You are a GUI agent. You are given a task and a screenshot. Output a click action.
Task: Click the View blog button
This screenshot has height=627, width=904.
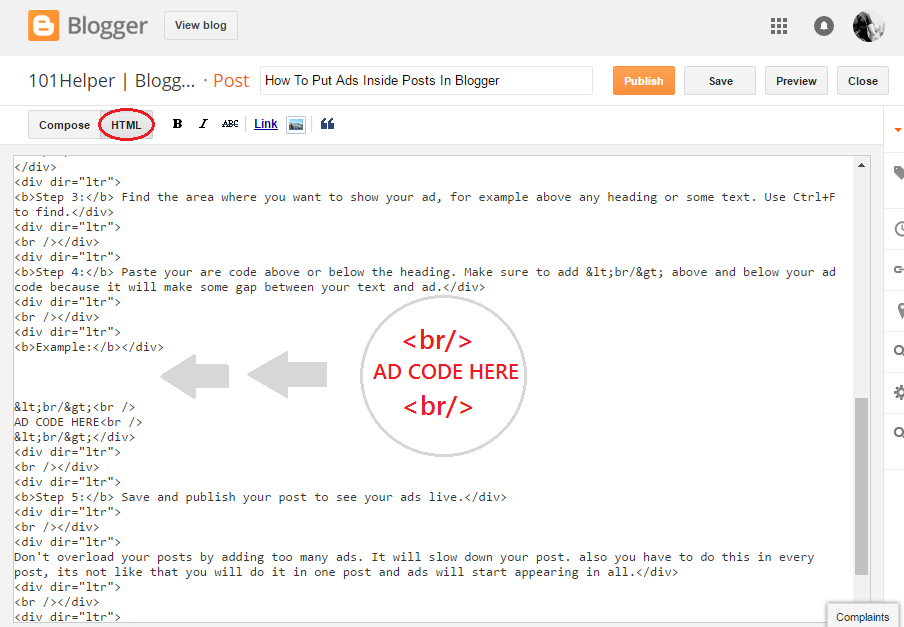(x=201, y=25)
